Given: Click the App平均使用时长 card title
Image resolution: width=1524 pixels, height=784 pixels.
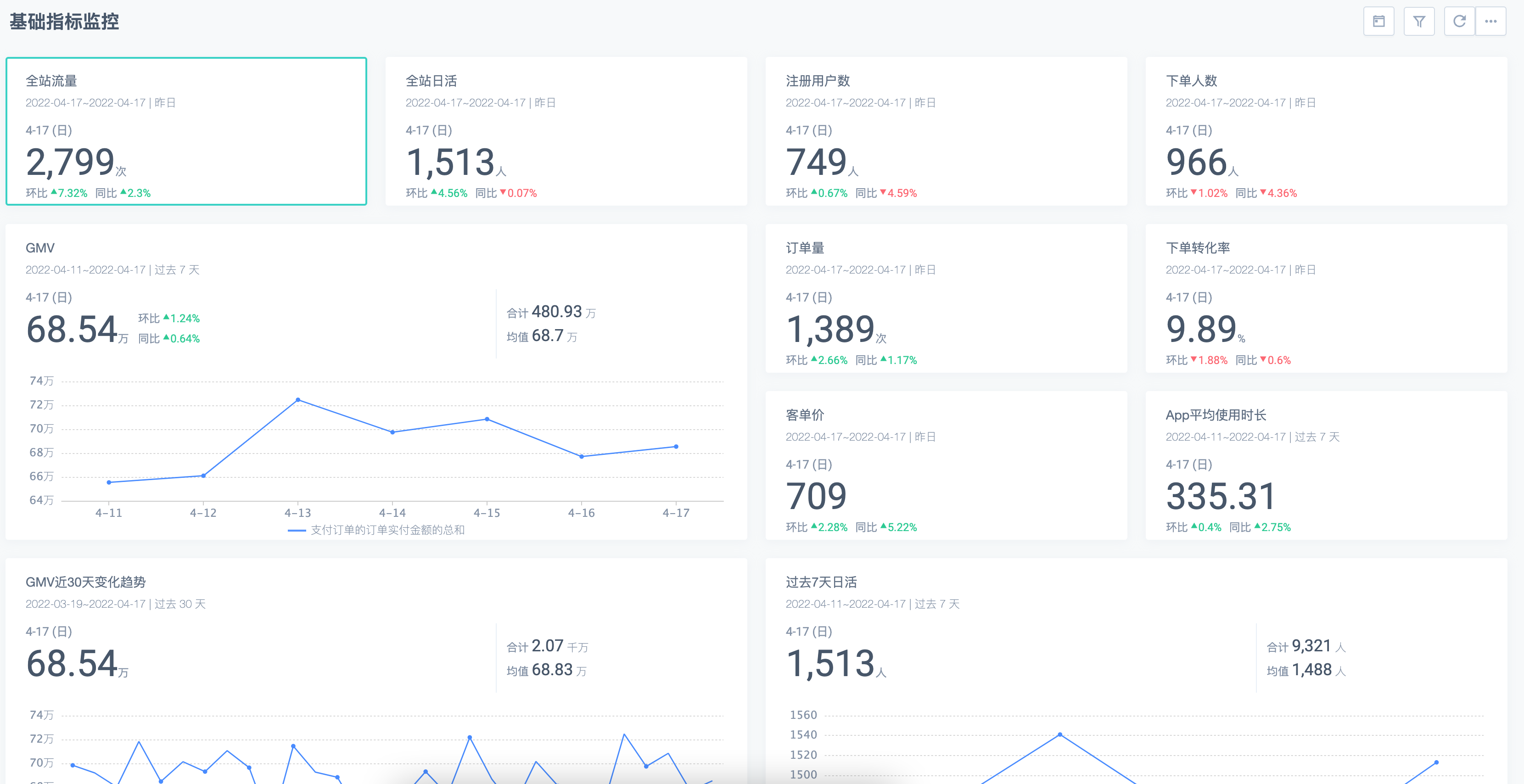Looking at the screenshot, I should click(x=1216, y=415).
